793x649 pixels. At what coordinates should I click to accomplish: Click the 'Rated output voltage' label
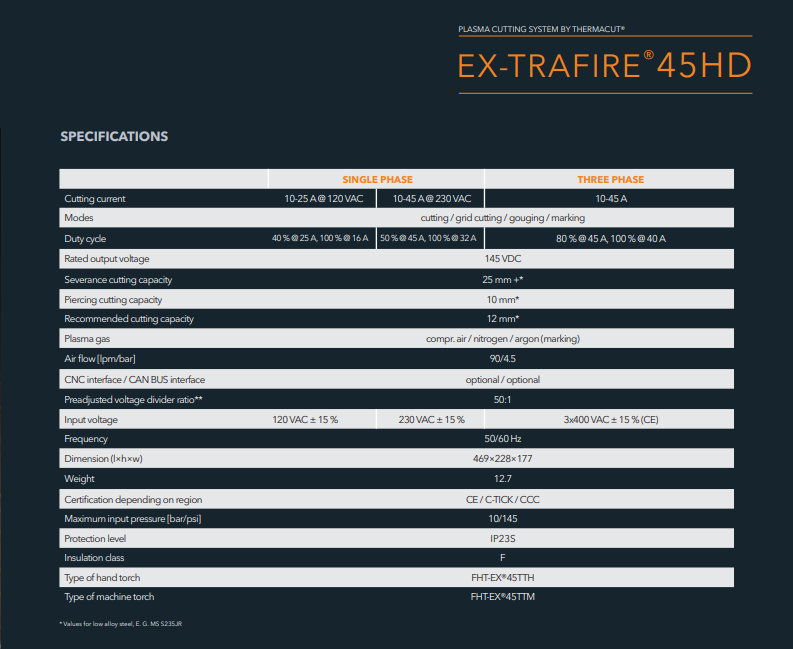[107, 259]
